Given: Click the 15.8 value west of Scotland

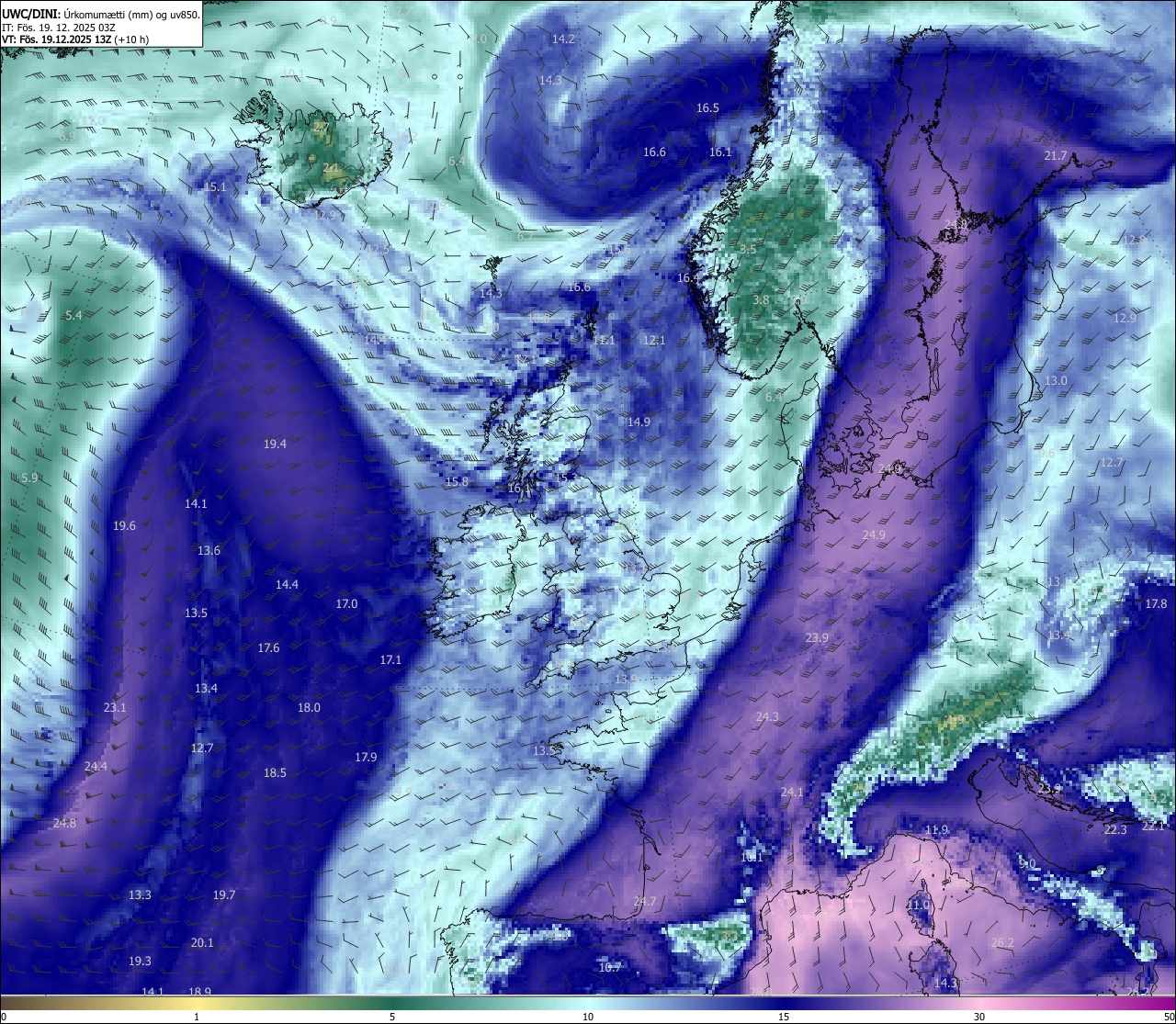Looking at the screenshot, I should click(x=457, y=481).
